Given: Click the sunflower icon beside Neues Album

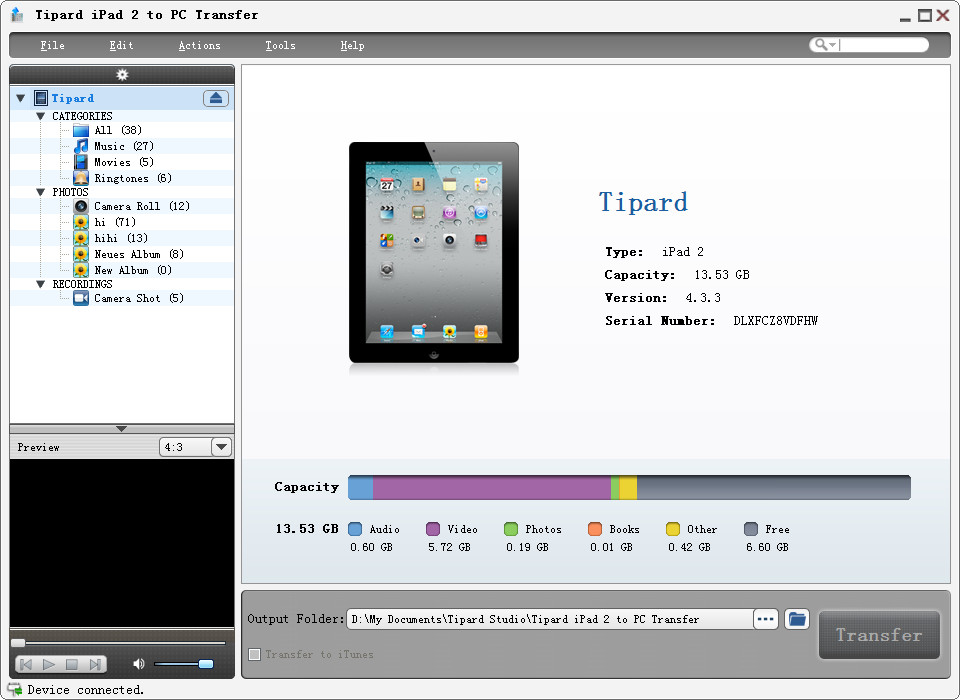Looking at the screenshot, I should [x=81, y=254].
